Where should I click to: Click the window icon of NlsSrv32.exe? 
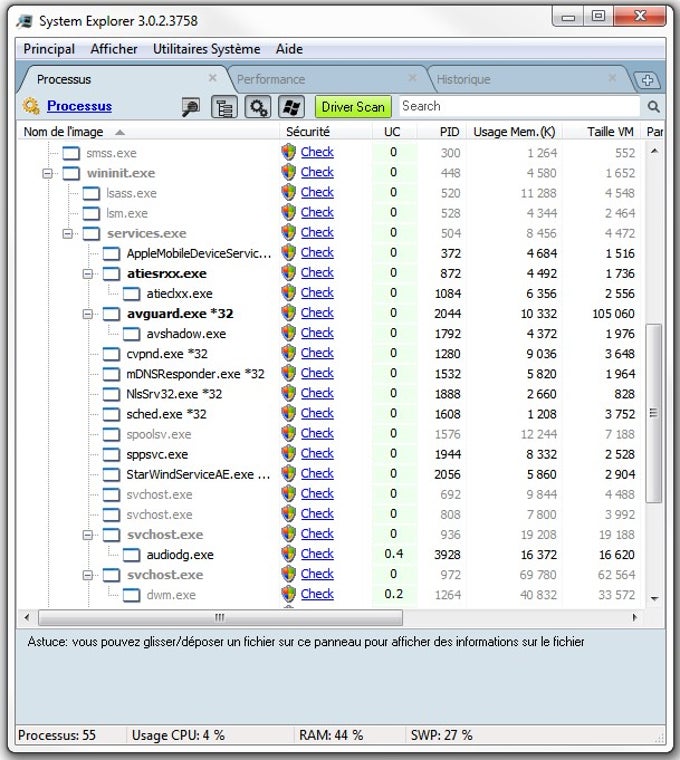pos(111,394)
